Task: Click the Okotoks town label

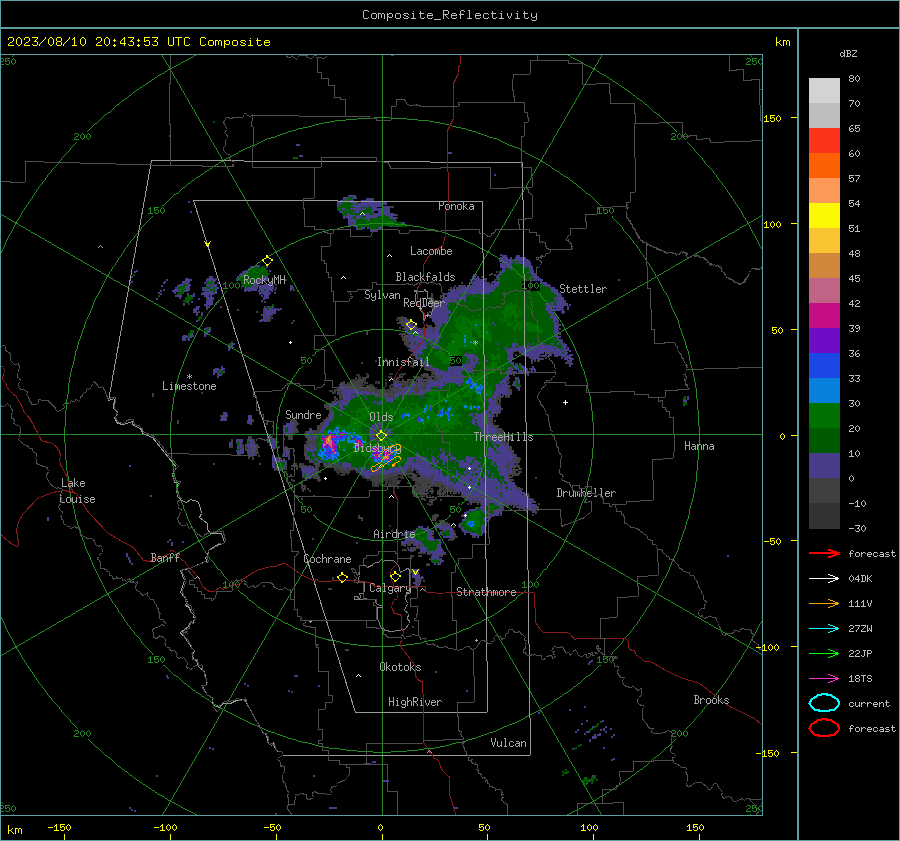Action: (400, 667)
